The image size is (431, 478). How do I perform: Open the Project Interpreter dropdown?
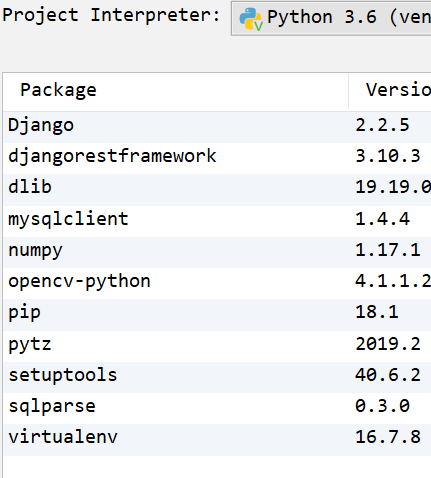331,17
